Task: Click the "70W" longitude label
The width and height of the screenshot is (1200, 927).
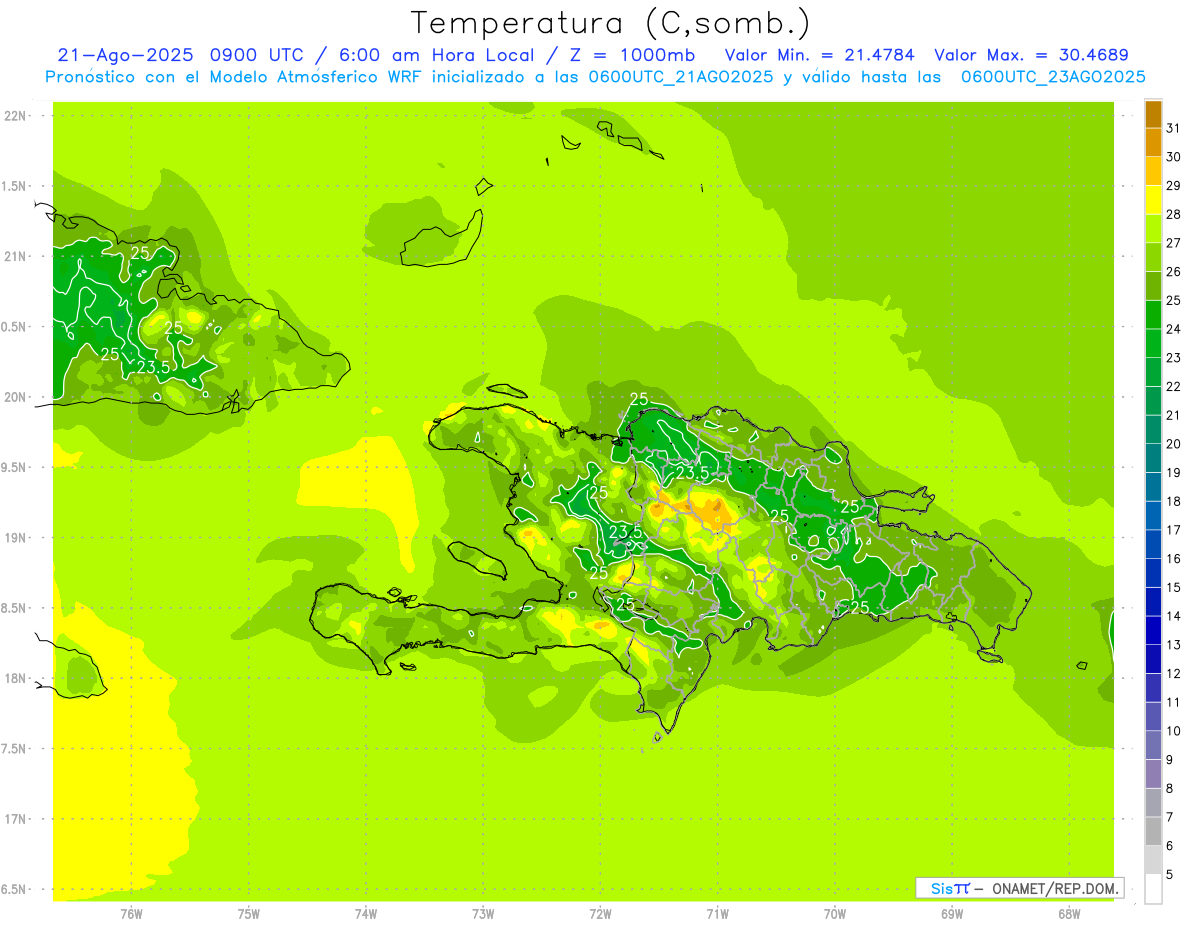Action: click(835, 914)
